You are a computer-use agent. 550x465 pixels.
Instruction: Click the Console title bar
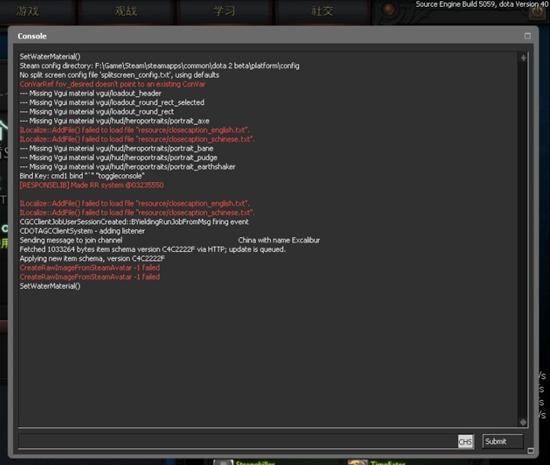click(271, 36)
